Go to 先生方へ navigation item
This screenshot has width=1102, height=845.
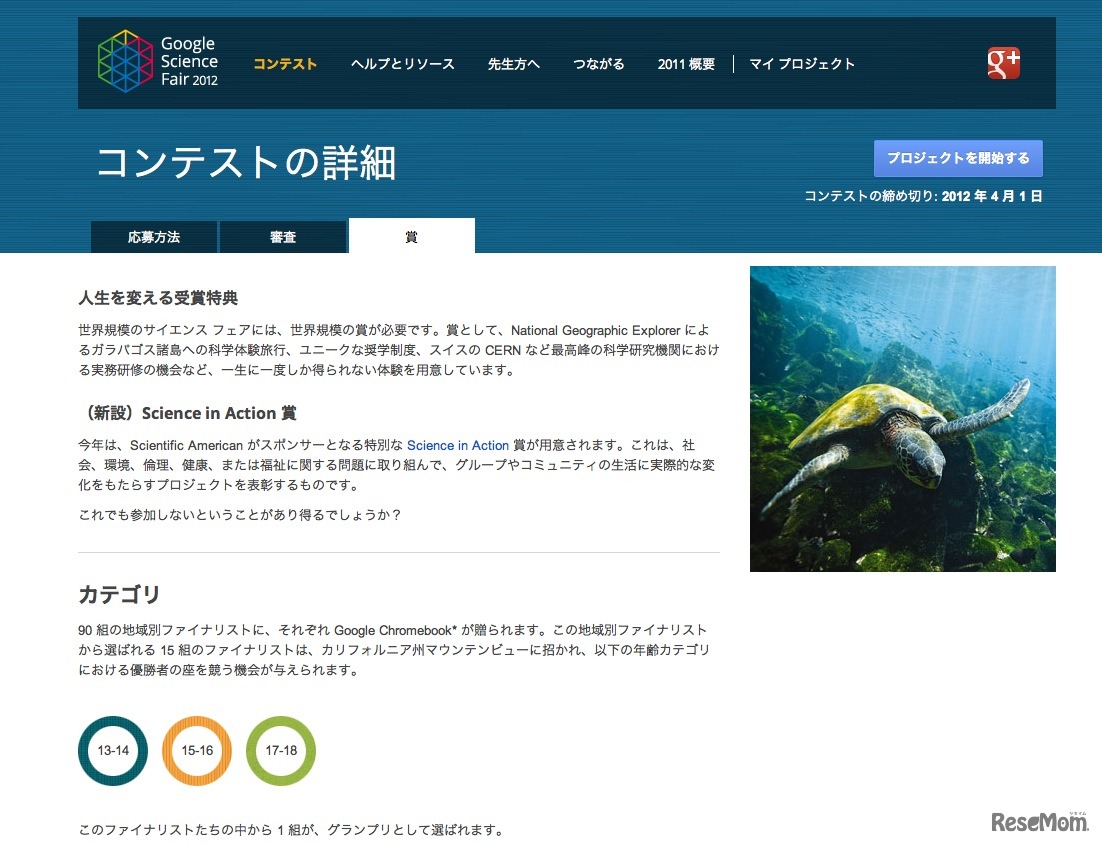(x=514, y=64)
